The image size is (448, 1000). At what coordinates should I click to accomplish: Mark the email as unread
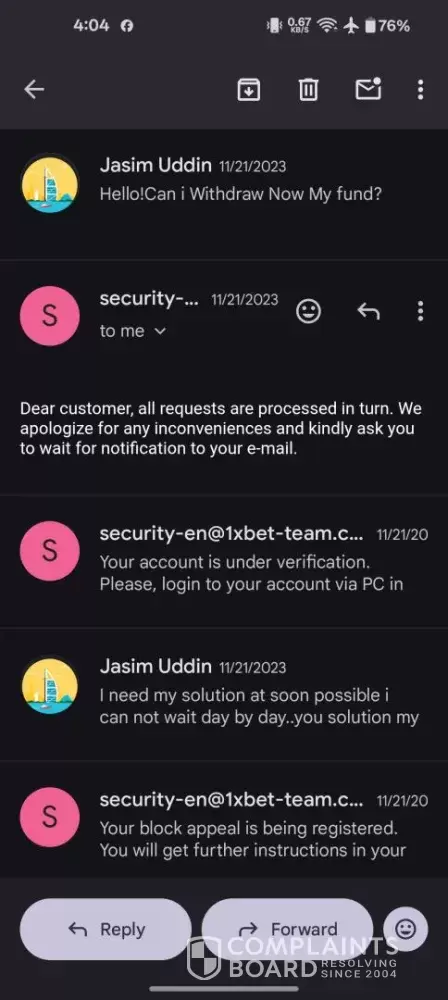pos(368,89)
